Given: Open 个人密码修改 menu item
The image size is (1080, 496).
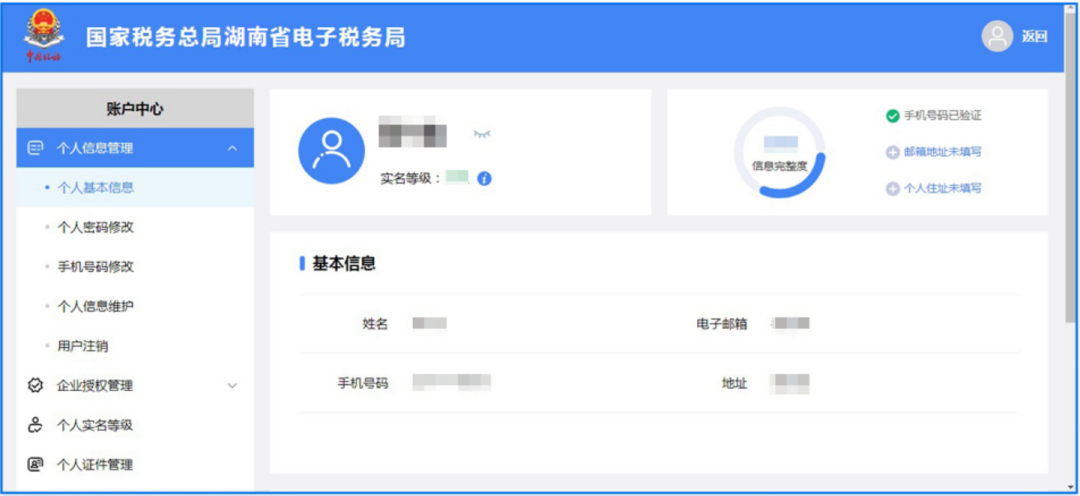Looking at the screenshot, I should coord(135,227).
